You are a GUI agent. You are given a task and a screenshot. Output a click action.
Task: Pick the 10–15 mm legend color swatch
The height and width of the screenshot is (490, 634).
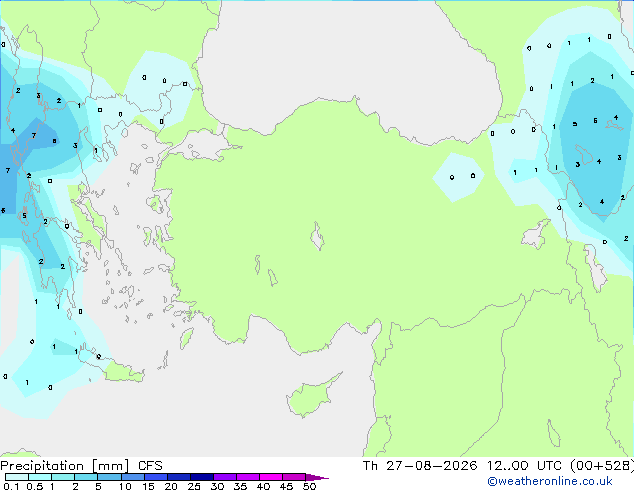133,477
